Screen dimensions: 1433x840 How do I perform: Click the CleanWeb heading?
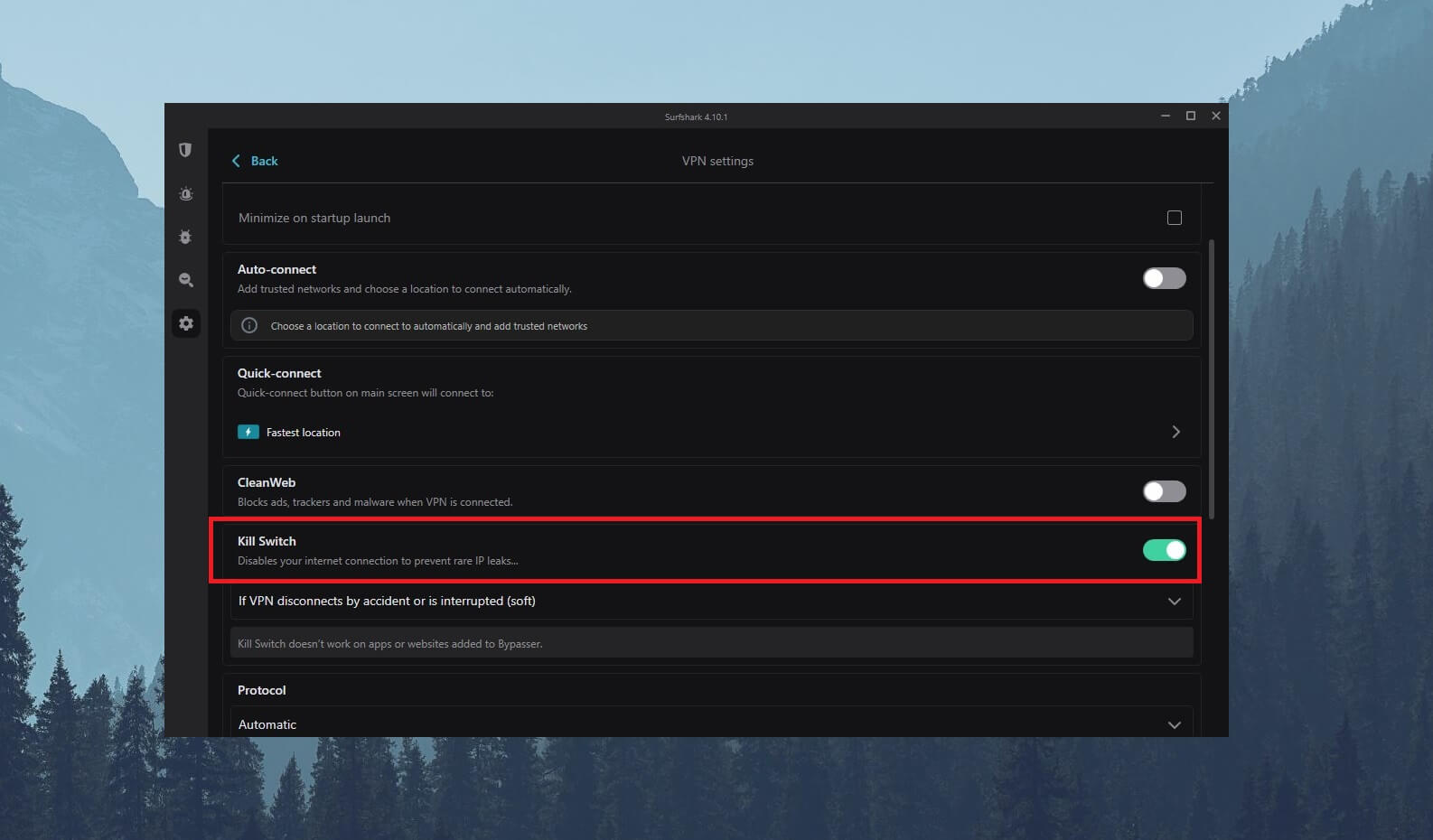click(x=267, y=482)
